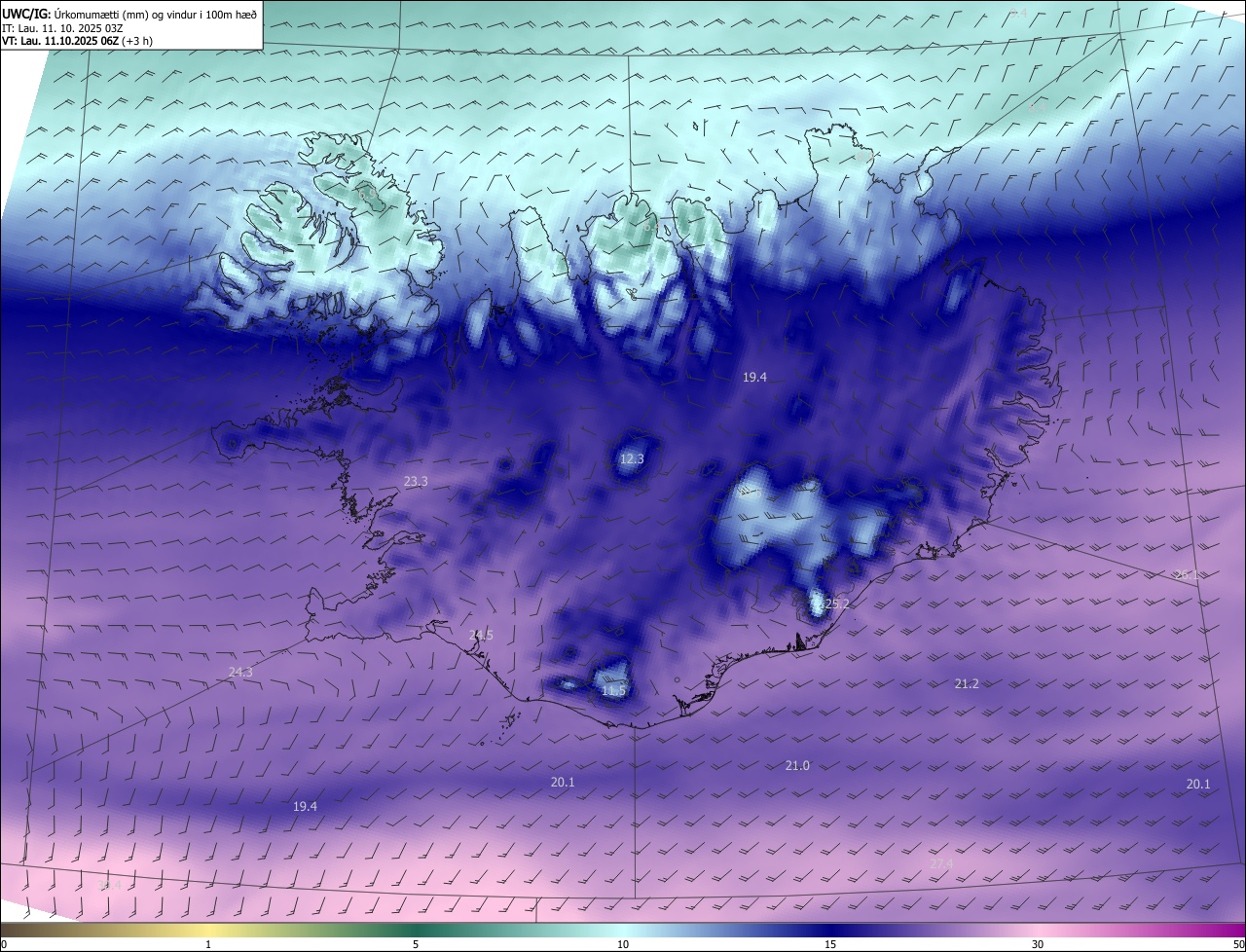This screenshot has height=952, width=1246.
Task: Click the "1" tick on the color scale
Action: (209, 944)
